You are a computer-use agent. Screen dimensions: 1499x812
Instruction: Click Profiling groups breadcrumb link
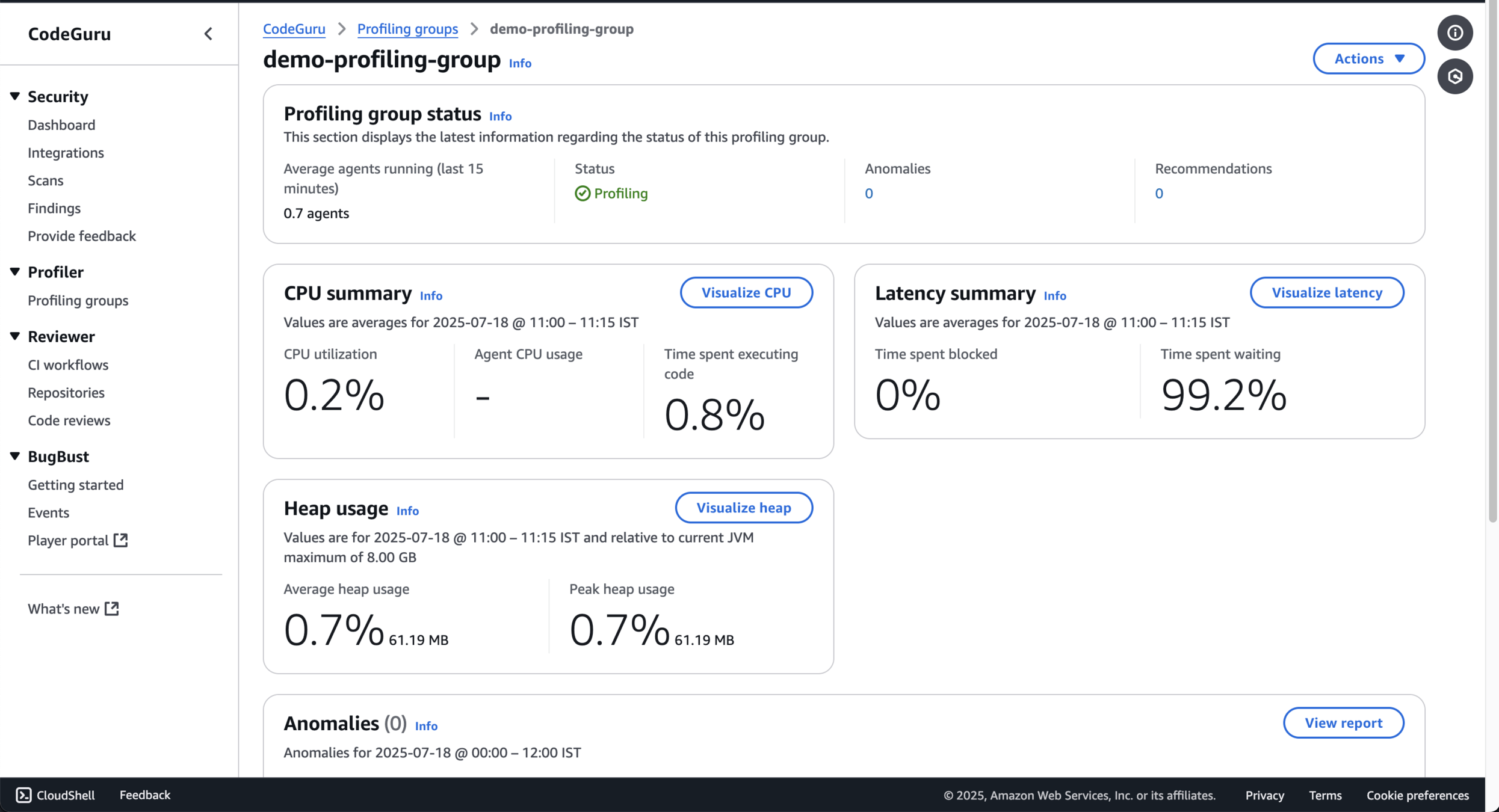pyautogui.click(x=407, y=29)
